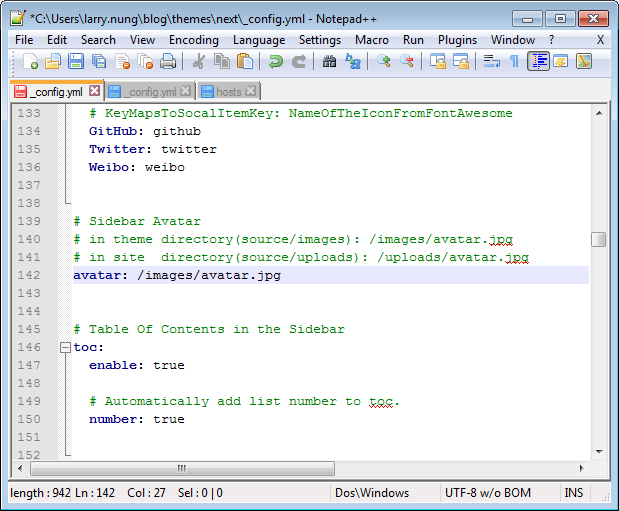Image resolution: width=619 pixels, height=511 pixels.
Task: Open the Macro menu
Action: coord(372,40)
